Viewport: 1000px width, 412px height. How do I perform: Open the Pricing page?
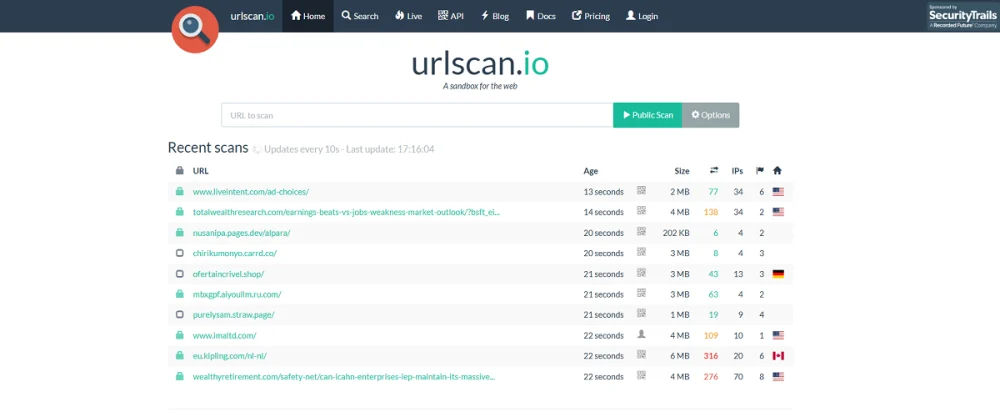coord(591,16)
